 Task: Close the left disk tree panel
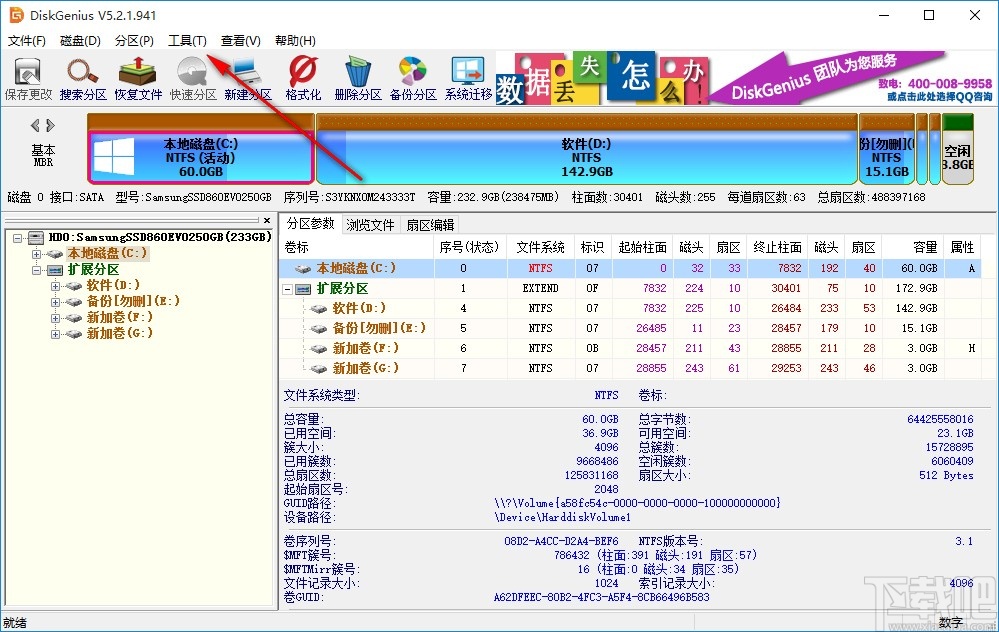tap(267, 221)
